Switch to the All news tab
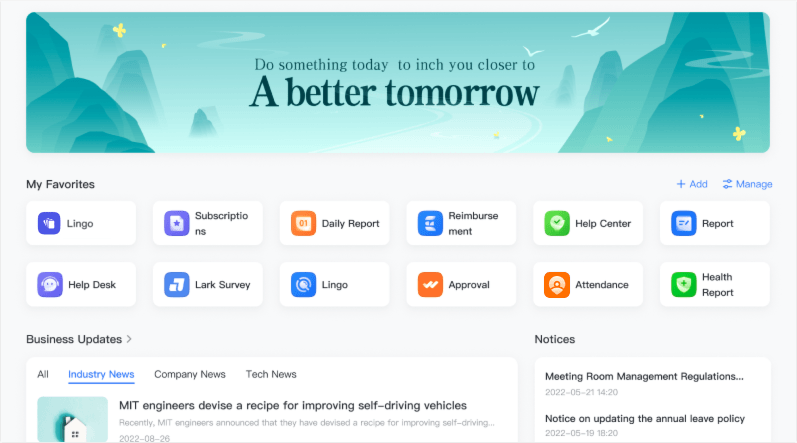This screenshot has height=443, width=797. (43, 374)
